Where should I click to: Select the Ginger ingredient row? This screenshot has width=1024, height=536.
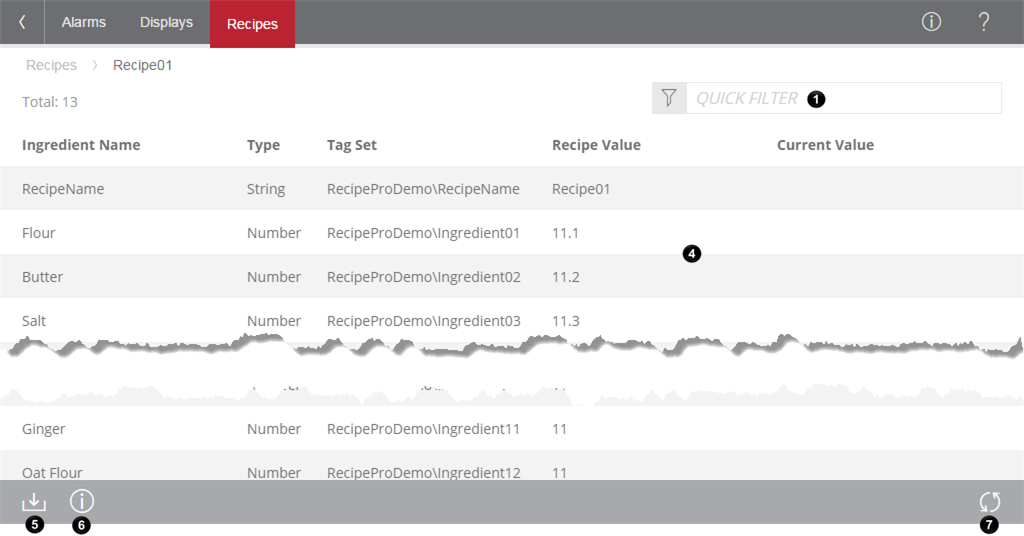(x=44, y=429)
